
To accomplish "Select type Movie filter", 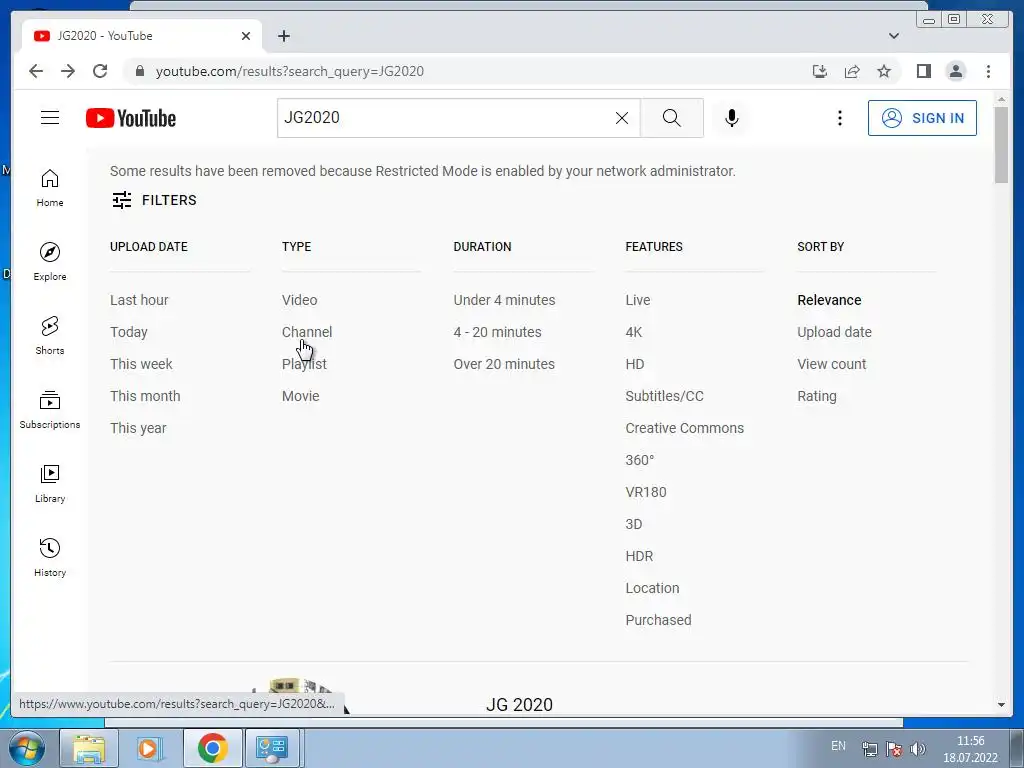I will click(x=300, y=396).
